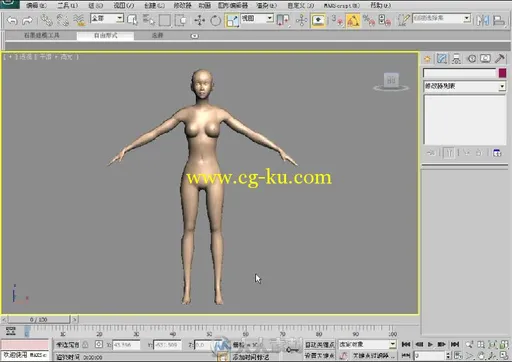Image resolution: width=512 pixels, height=362 pixels.
Task: Select the Rotate tool icon
Action: (x=215, y=21)
